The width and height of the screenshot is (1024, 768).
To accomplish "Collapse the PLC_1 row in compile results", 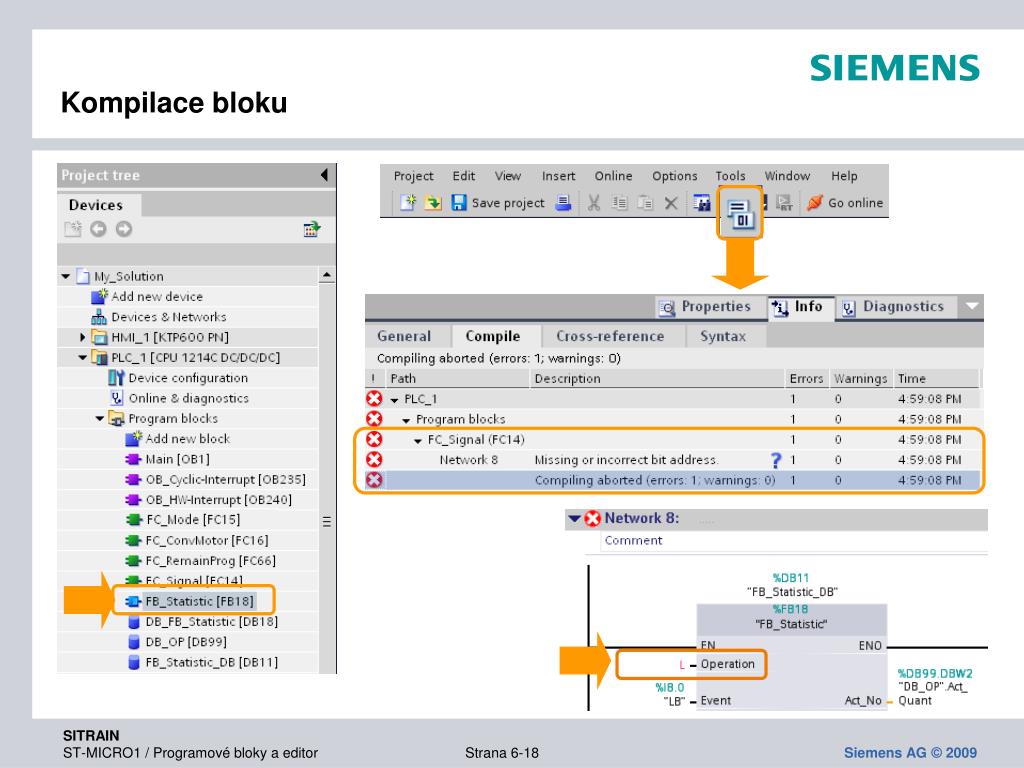I will tap(394, 400).
